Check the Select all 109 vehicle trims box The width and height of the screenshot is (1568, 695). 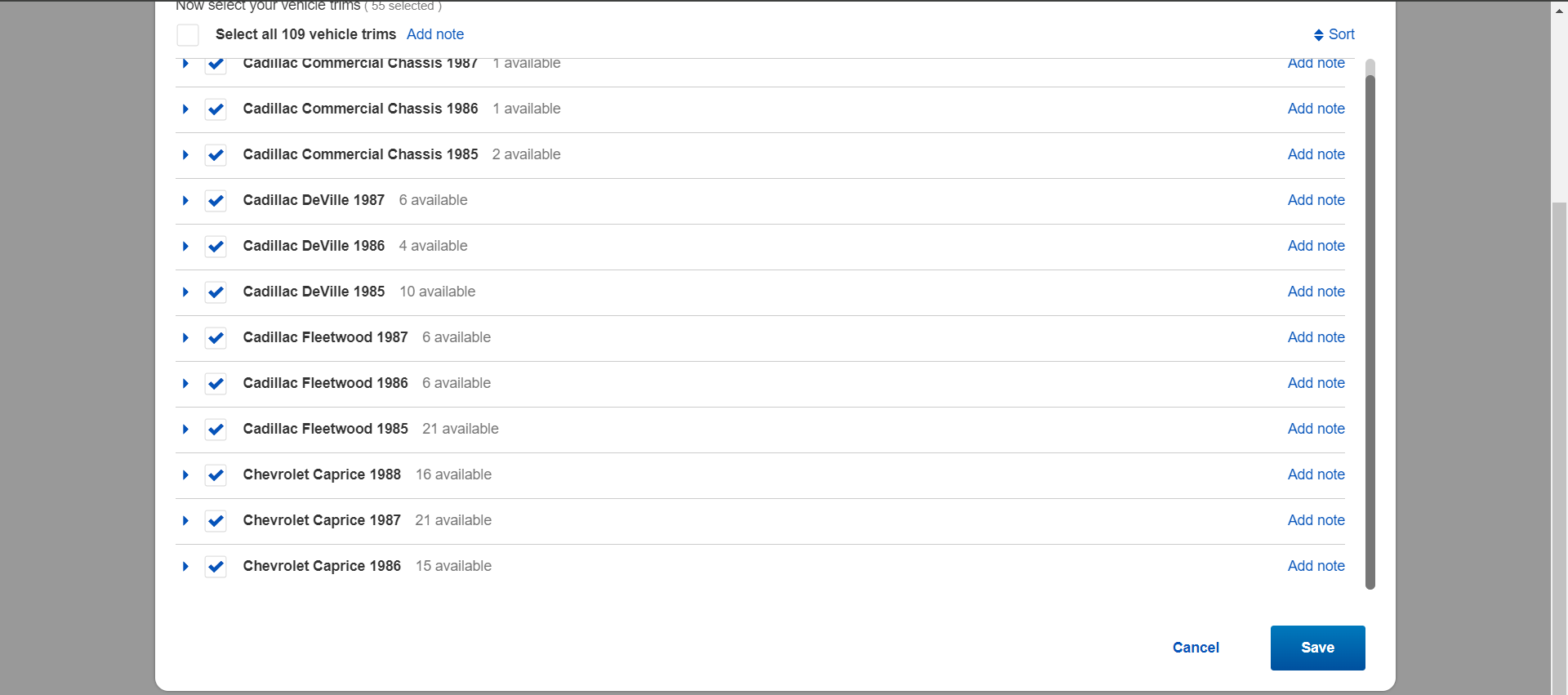point(188,35)
